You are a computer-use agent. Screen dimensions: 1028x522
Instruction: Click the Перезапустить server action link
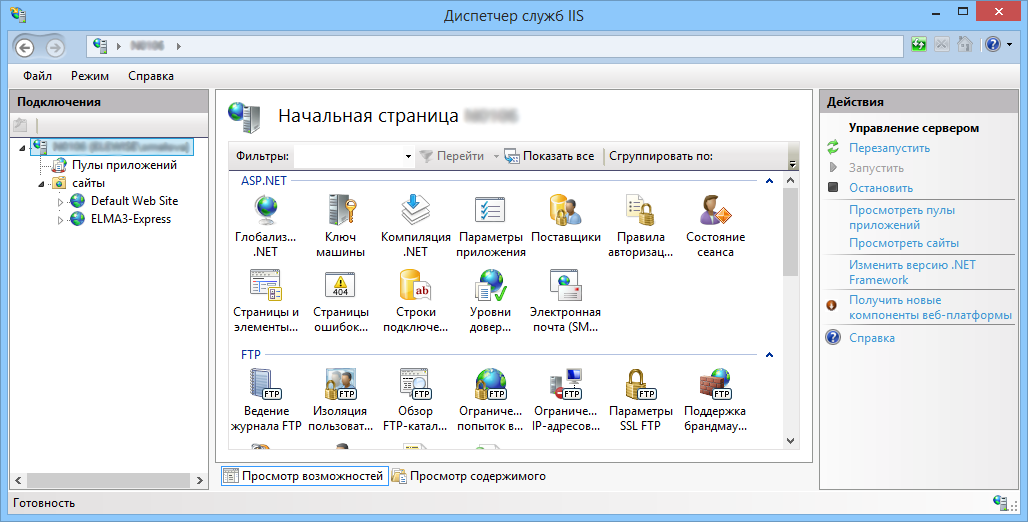[x=889, y=148]
